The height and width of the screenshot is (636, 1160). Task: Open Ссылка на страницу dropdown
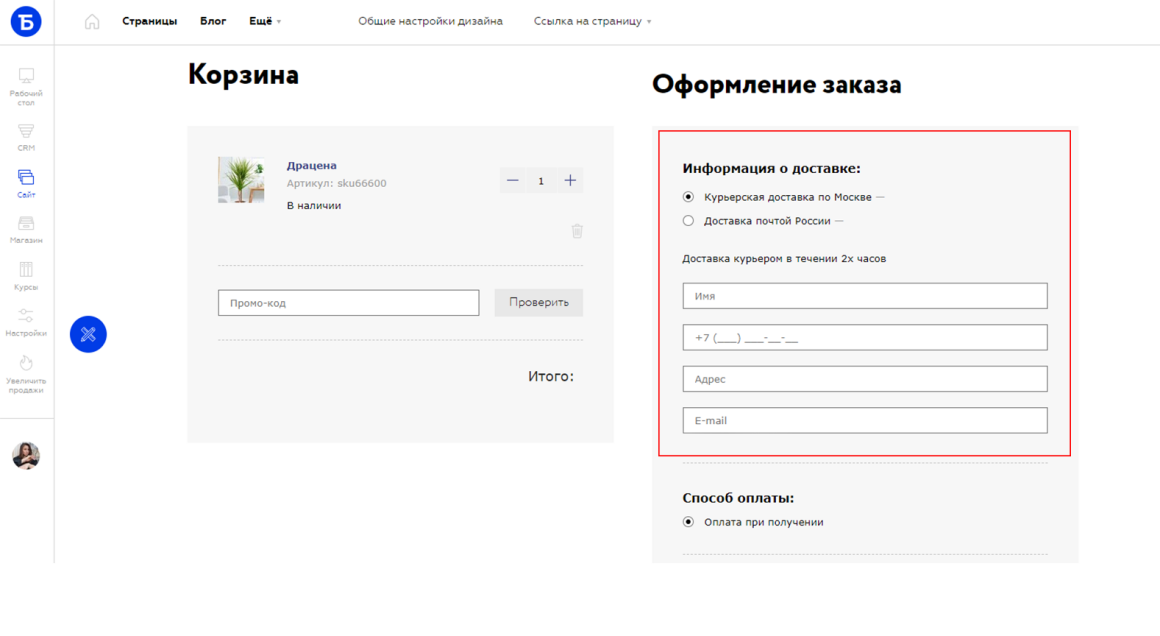click(593, 21)
